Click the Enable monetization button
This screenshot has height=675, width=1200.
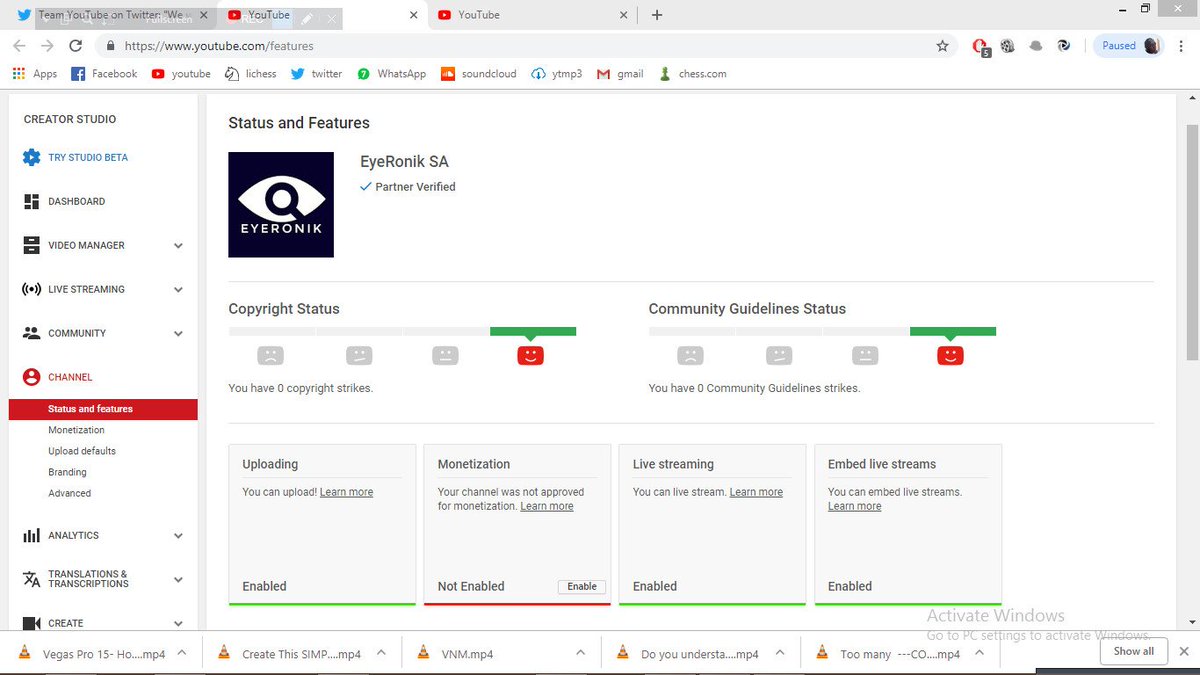pos(582,587)
